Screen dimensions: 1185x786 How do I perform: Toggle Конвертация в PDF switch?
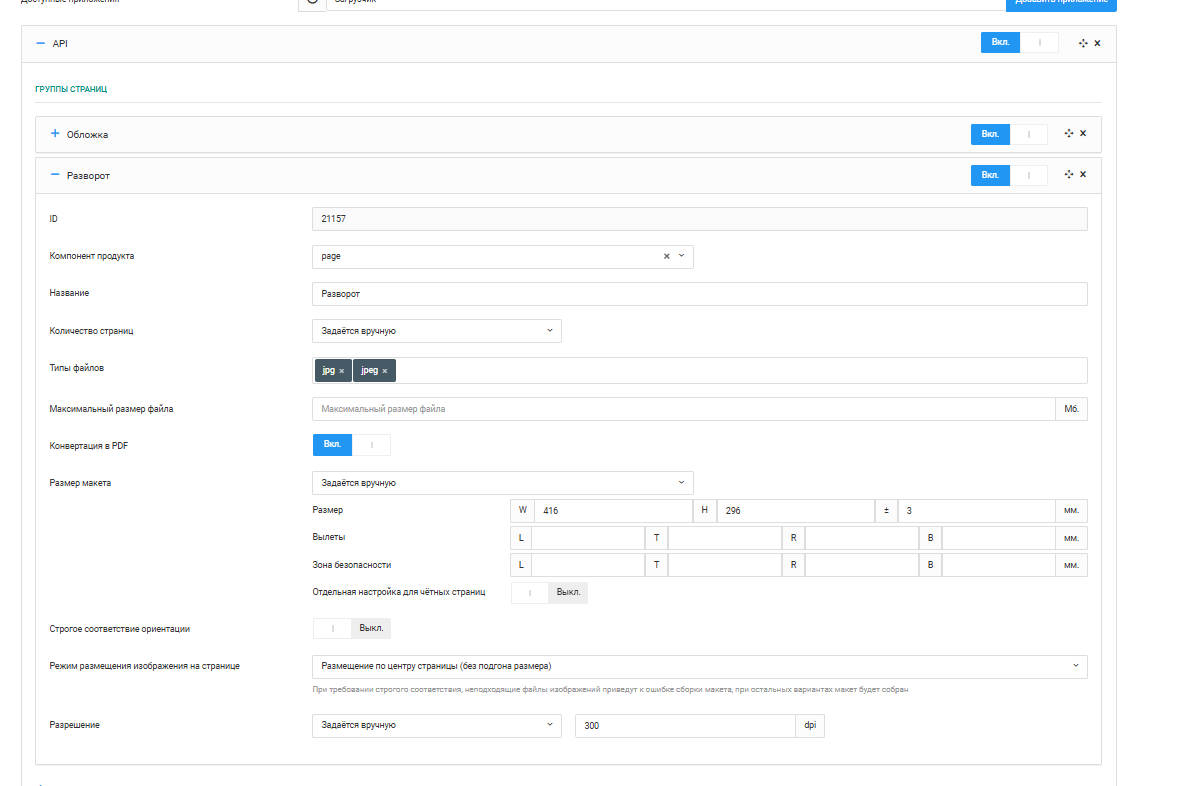[351, 445]
